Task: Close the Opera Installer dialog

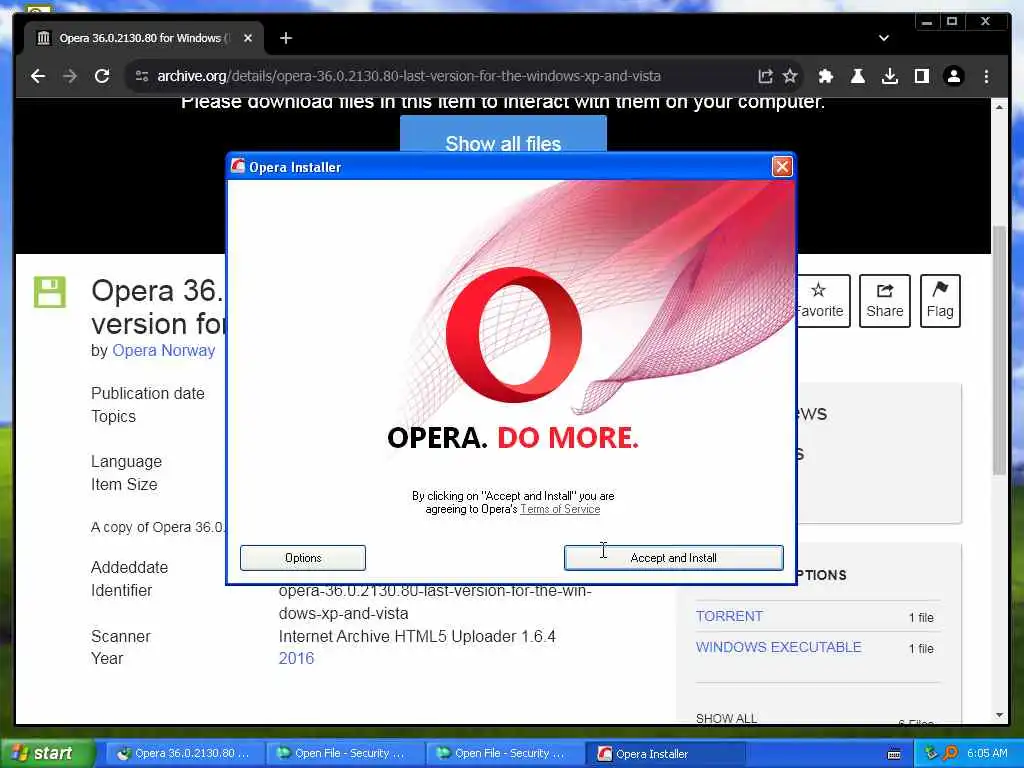Action: point(782,167)
